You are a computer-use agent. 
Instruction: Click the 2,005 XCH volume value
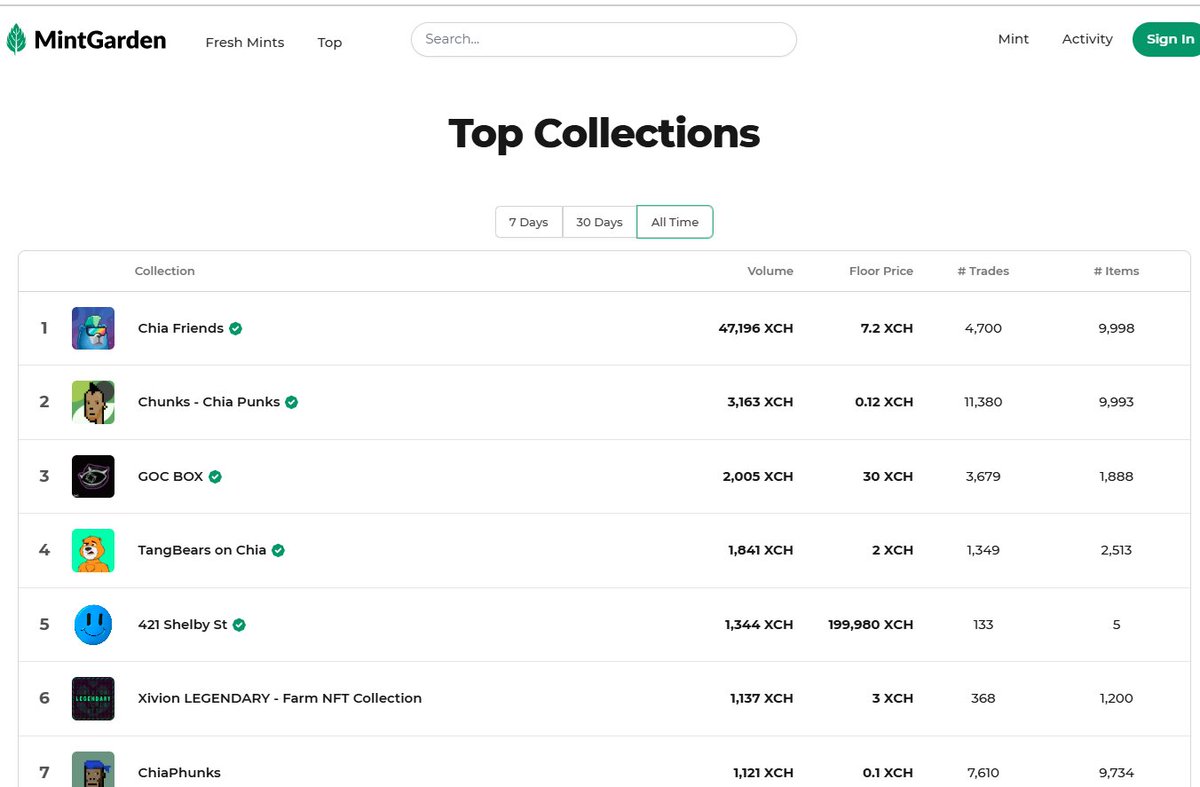click(758, 476)
